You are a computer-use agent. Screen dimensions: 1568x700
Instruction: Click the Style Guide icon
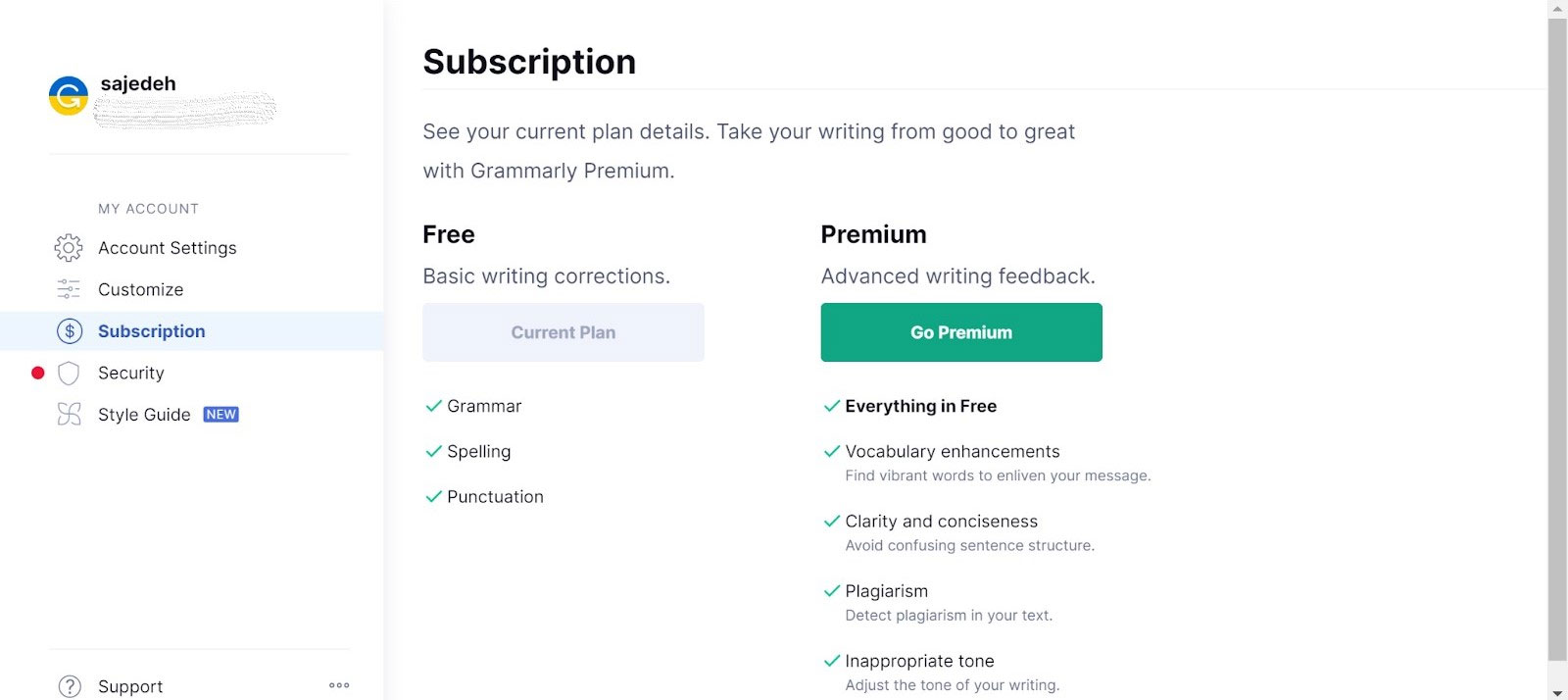tap(69, 415)
